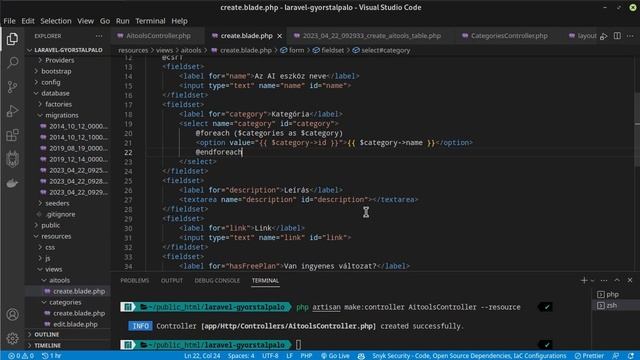Click PHP language mode status item
The image size is (640, 360).
click(306, 356)
